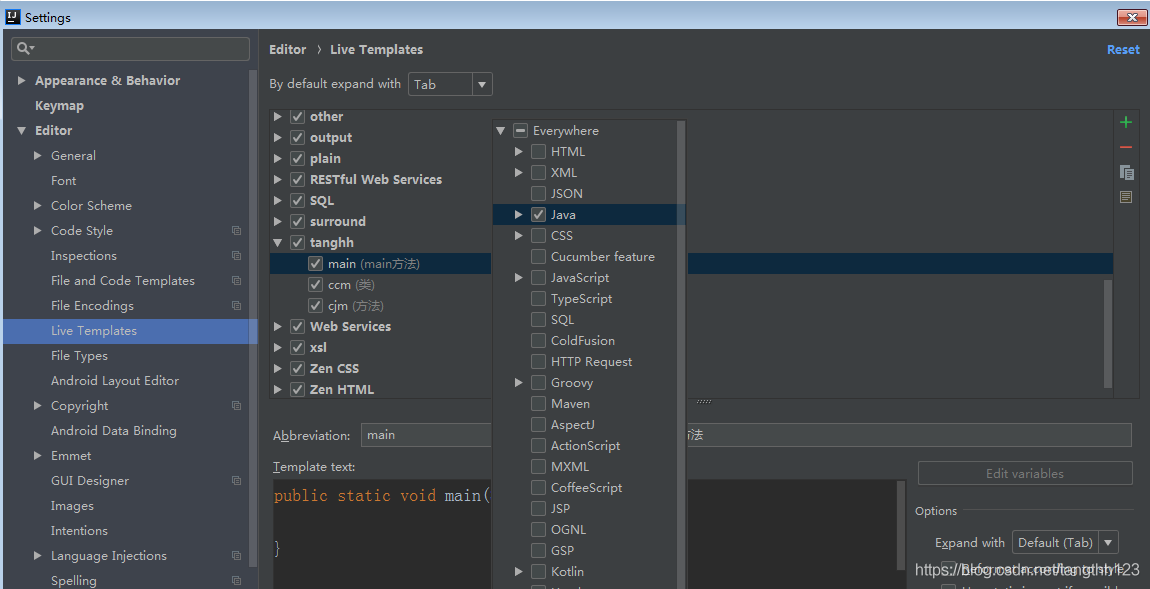Click the Edit variables button
Viewport: 1150px width, 589px height.
[x=1024, y=473]
